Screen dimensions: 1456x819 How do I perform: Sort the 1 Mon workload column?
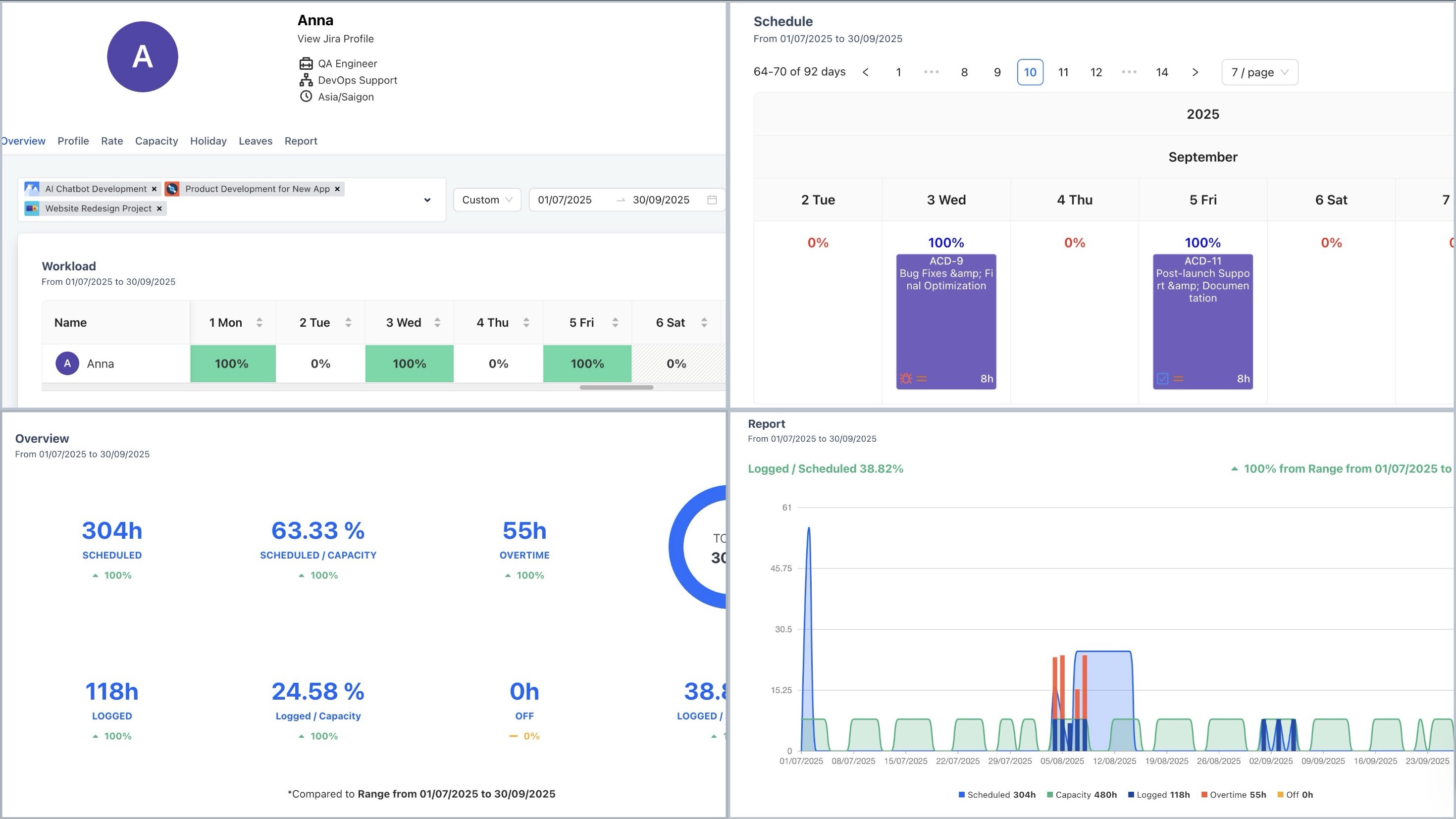click(260, 323)
